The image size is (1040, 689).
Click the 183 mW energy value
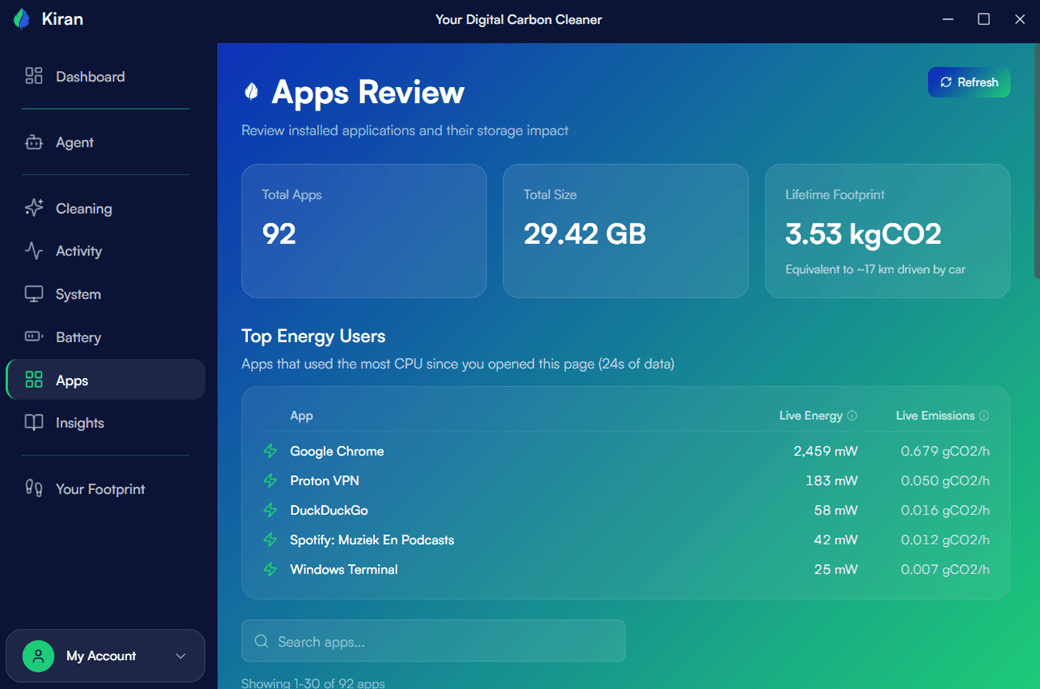832,480
